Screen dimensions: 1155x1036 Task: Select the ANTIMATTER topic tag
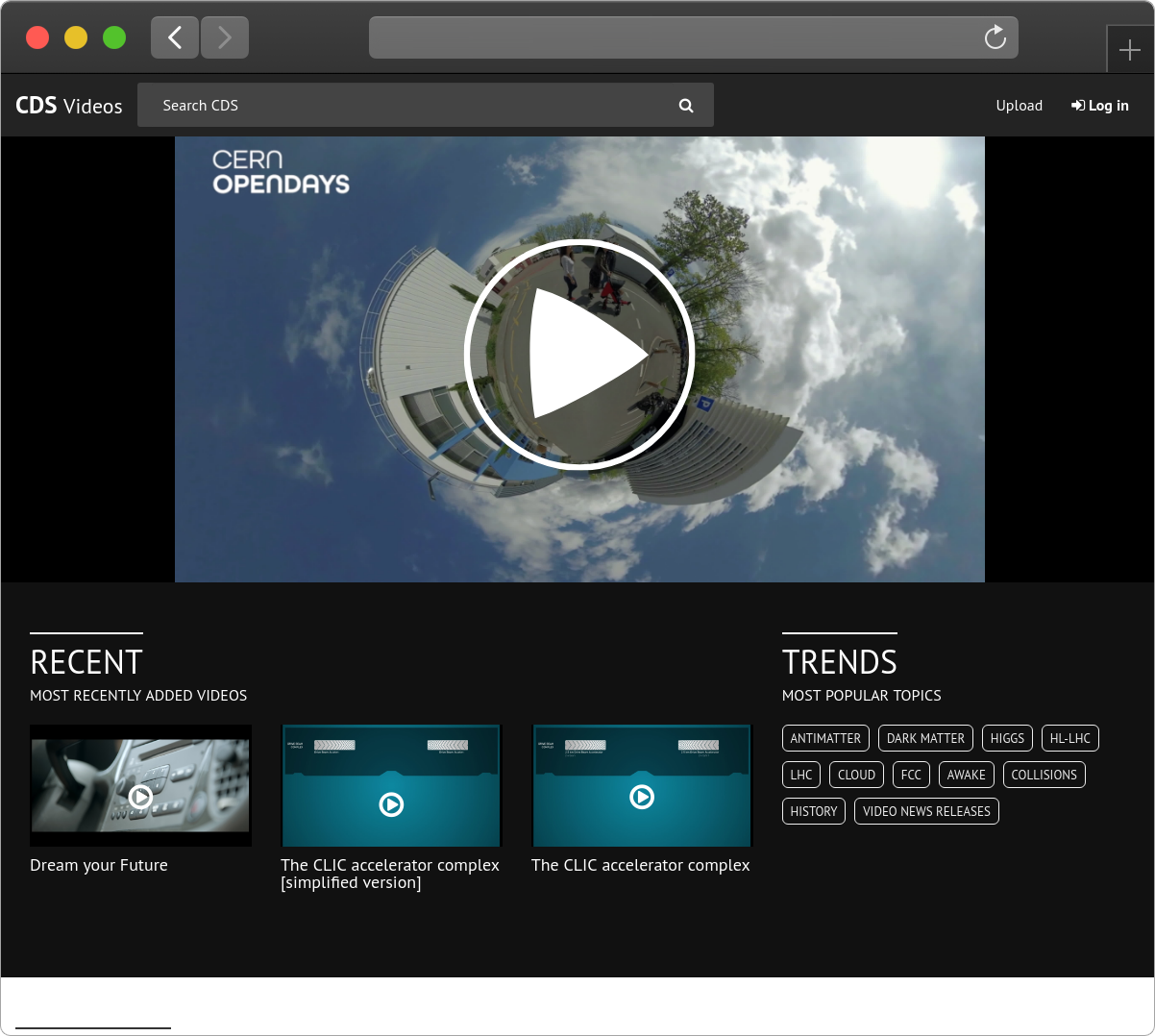[825, 738]
